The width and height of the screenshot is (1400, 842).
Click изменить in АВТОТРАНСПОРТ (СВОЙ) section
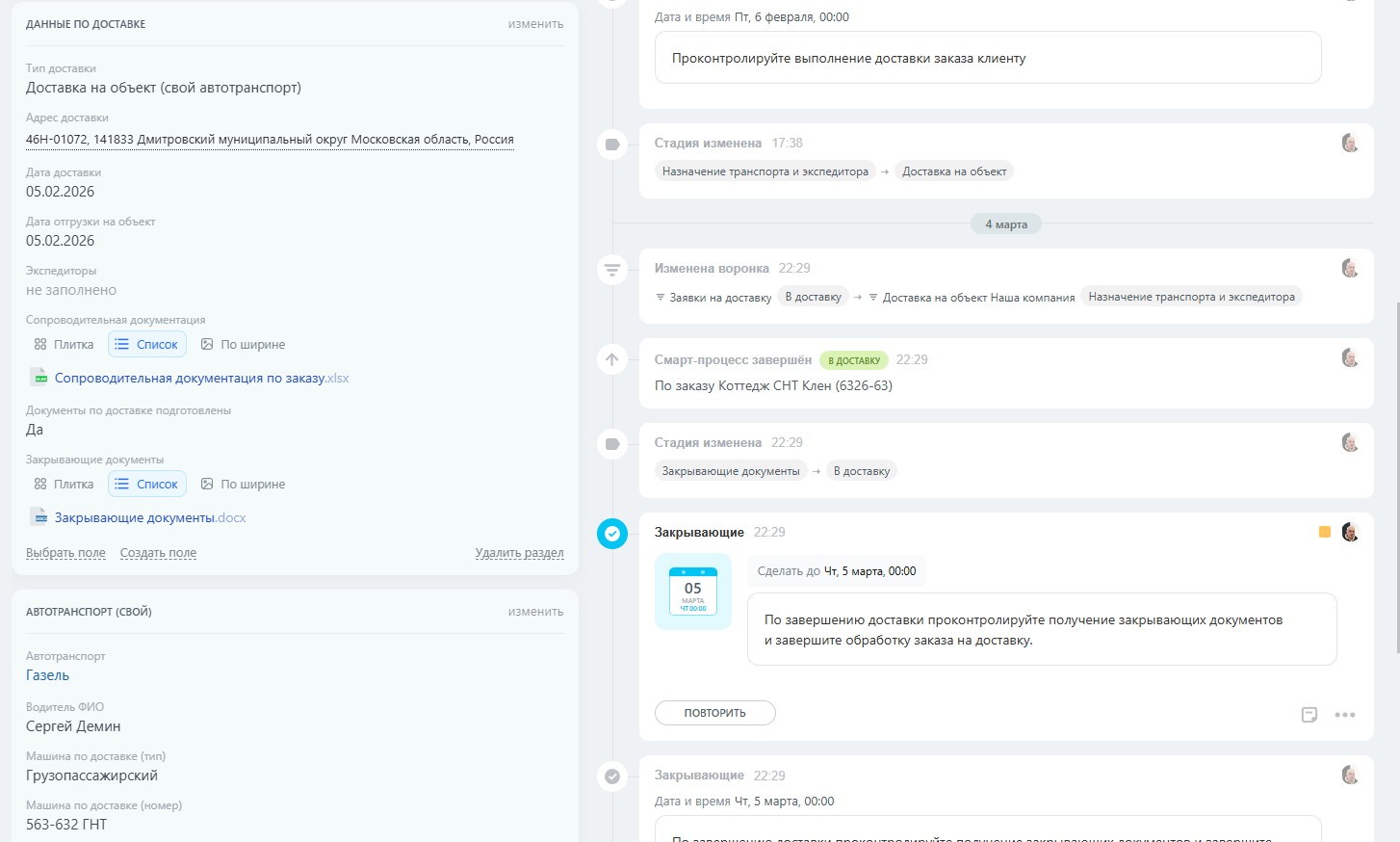pyautogui.click(x=535, y=612)
